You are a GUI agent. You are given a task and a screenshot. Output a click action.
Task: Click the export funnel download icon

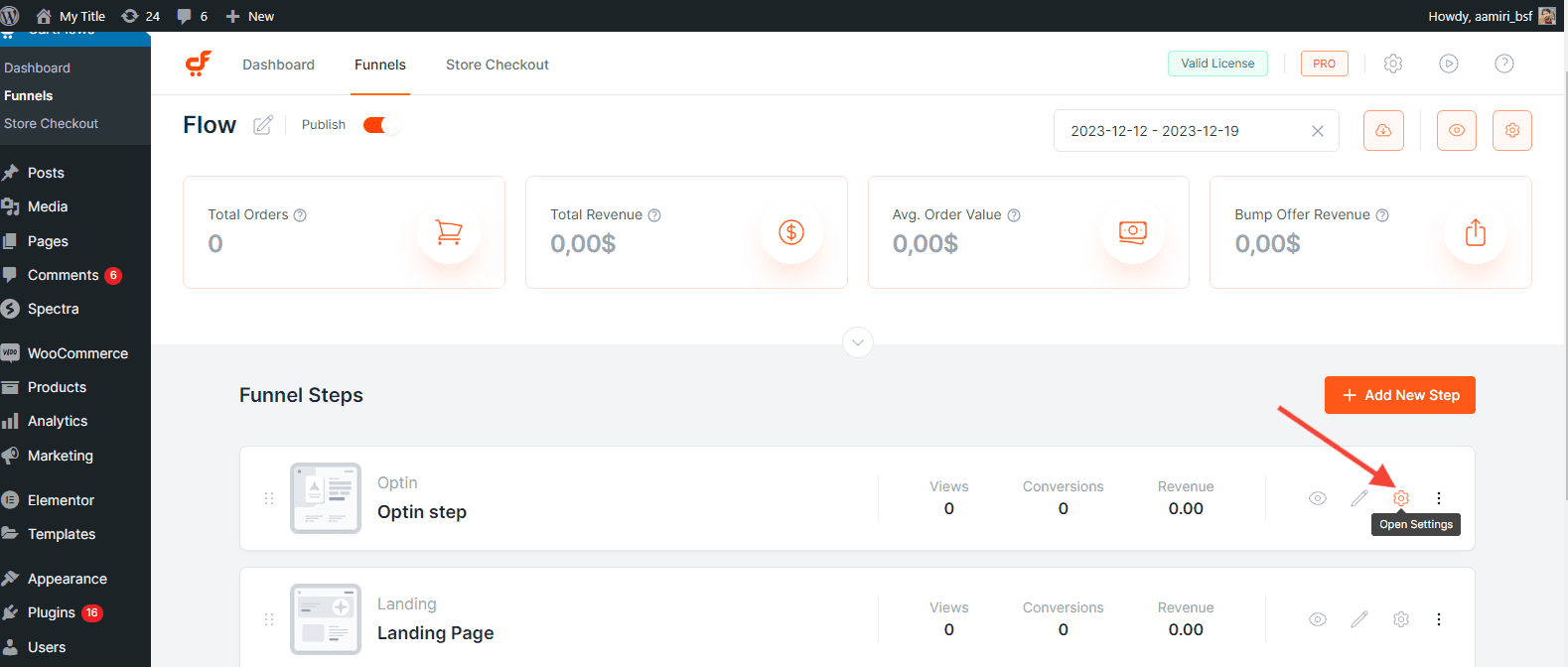(x=1383, y=131)
